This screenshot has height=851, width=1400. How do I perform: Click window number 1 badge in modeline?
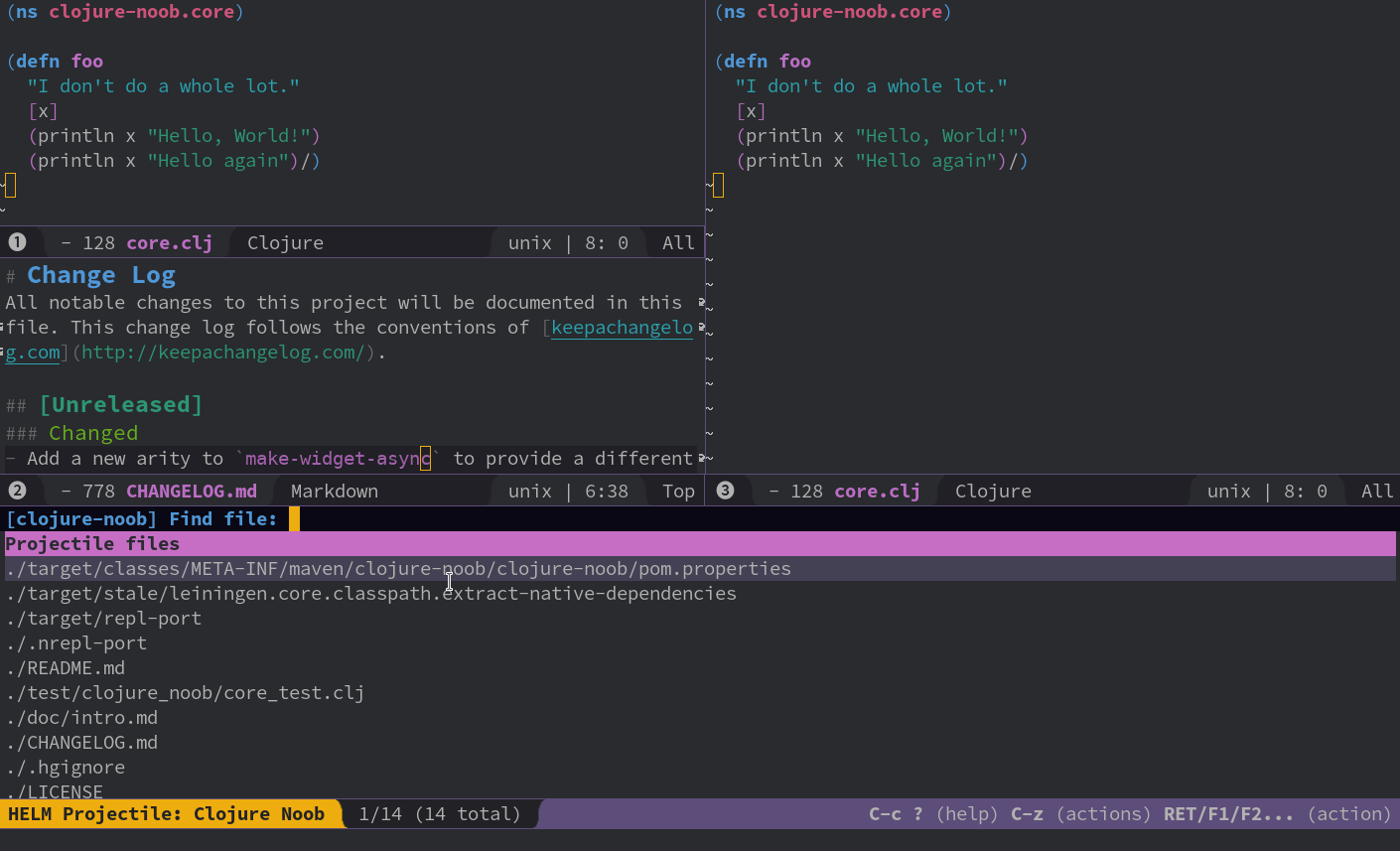(17, 242)
